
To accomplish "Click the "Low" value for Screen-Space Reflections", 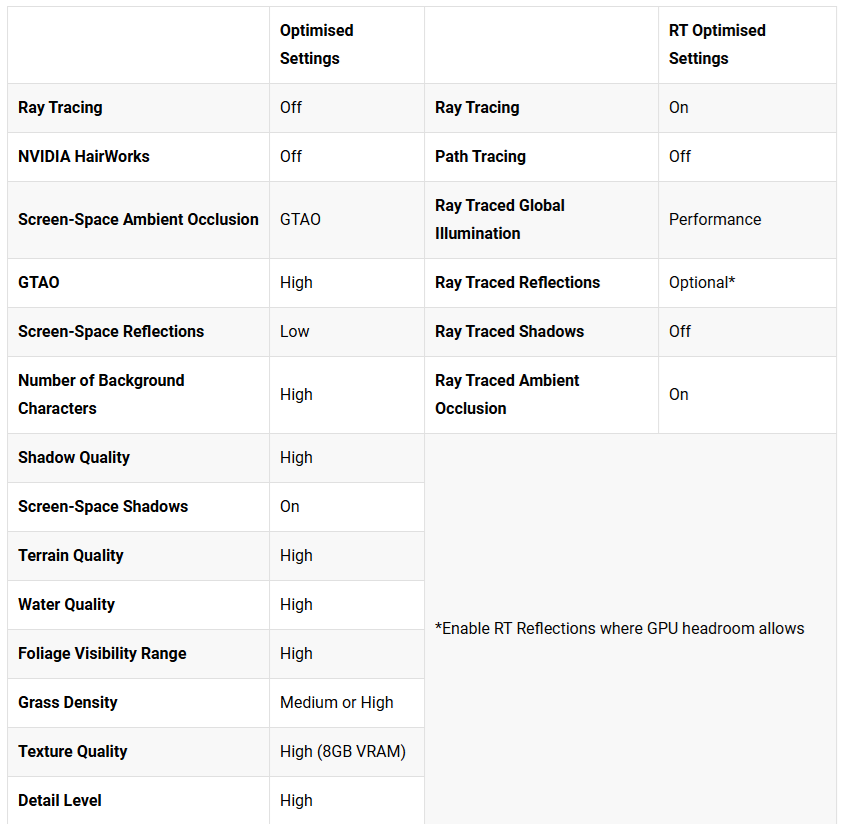I will [294, 331].
